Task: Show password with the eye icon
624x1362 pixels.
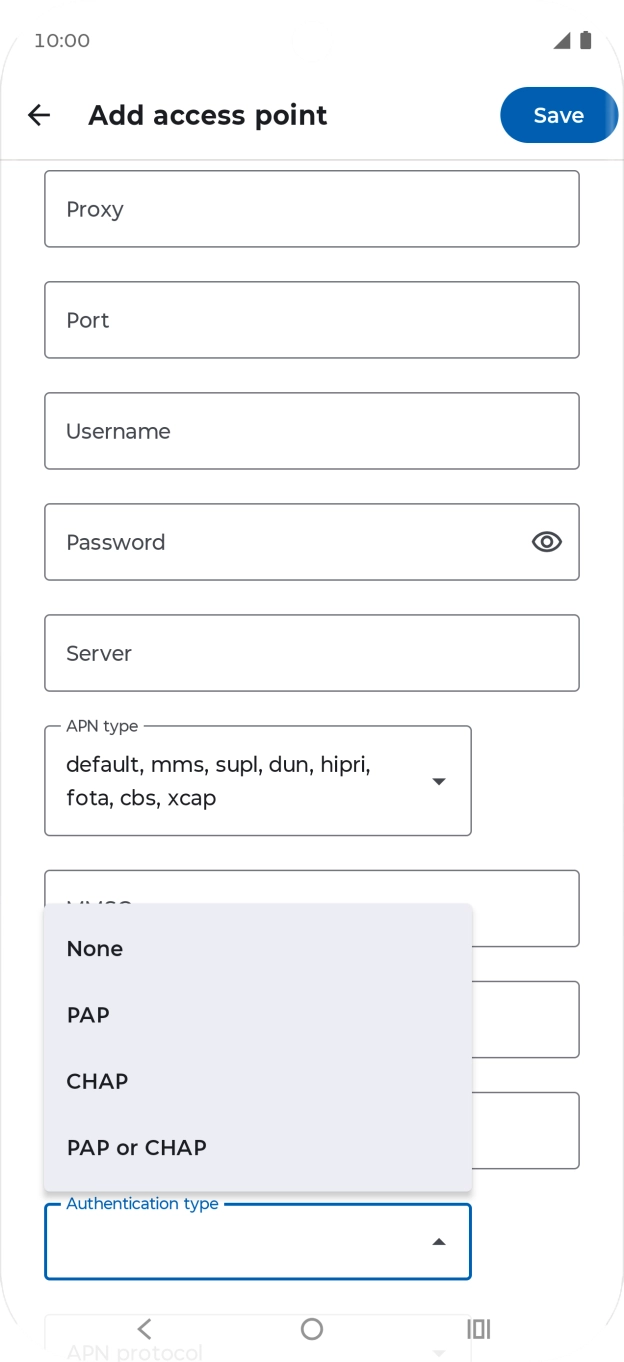Action: 546,542
